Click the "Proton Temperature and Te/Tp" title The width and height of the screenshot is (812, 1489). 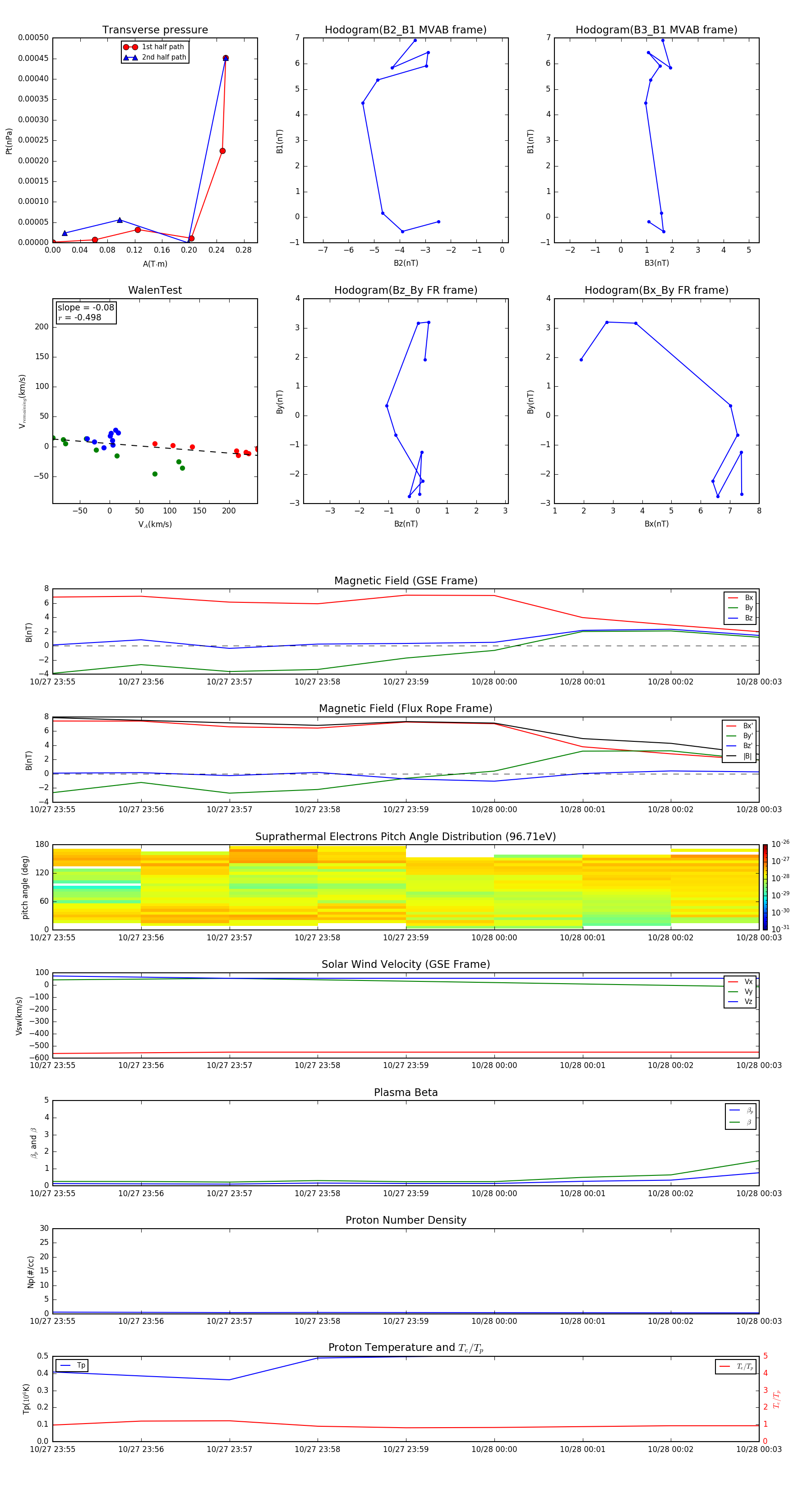coord(406,1348)
